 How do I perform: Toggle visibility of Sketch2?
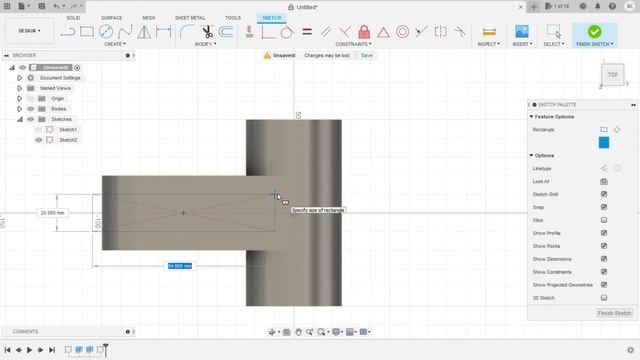38,140
